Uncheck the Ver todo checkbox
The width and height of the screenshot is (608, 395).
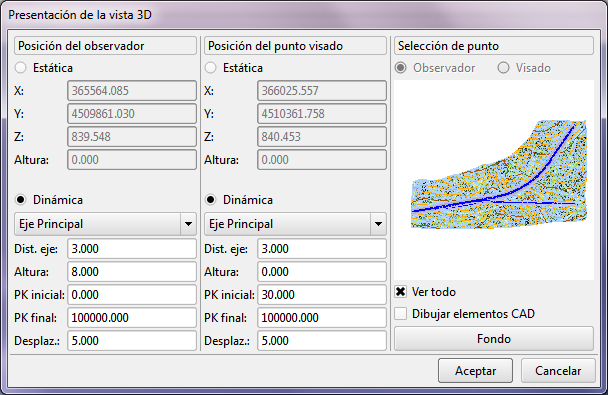(401, 292)
